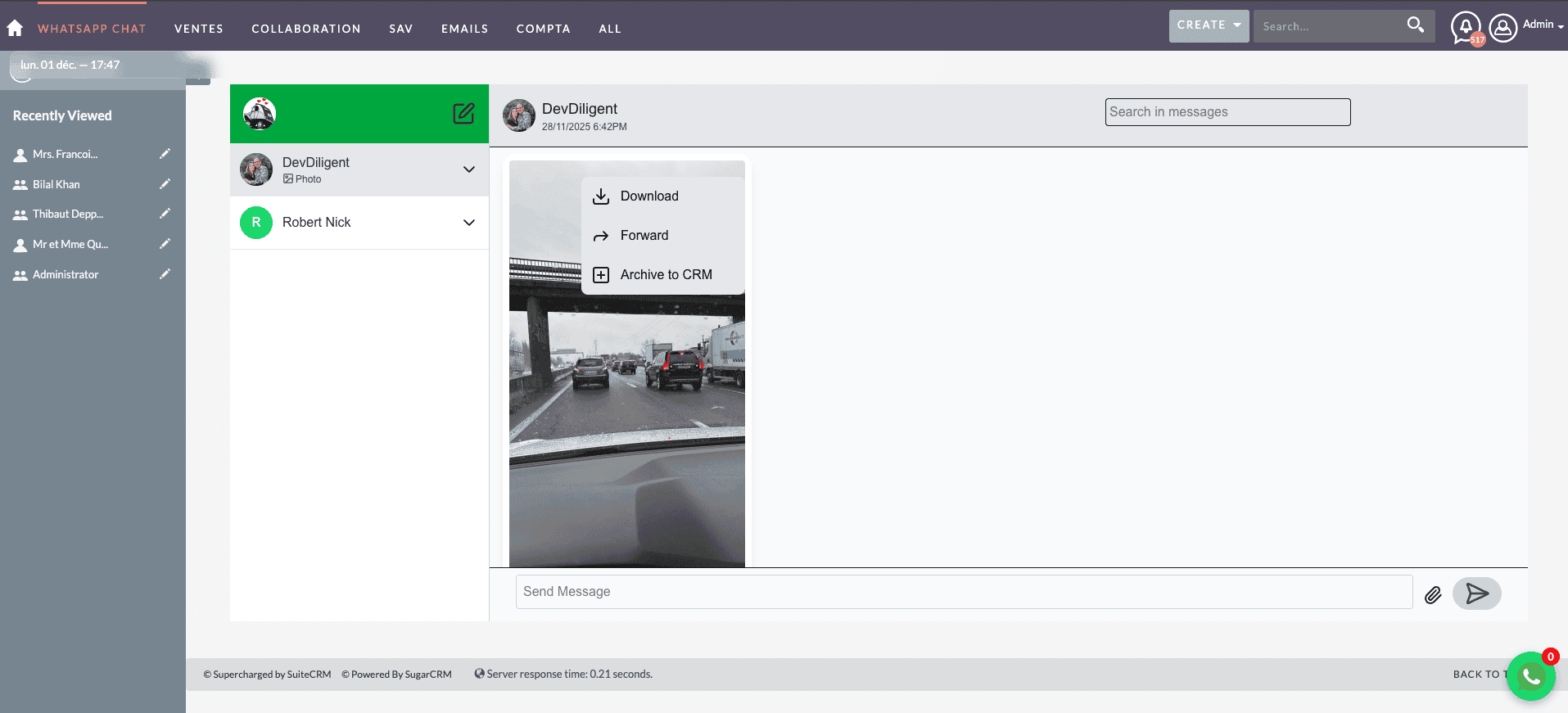Image resolution: width=1568 pixels, height=713 pixels.
Task: Open the green floating phone call widget
Action: (1530, 676)
